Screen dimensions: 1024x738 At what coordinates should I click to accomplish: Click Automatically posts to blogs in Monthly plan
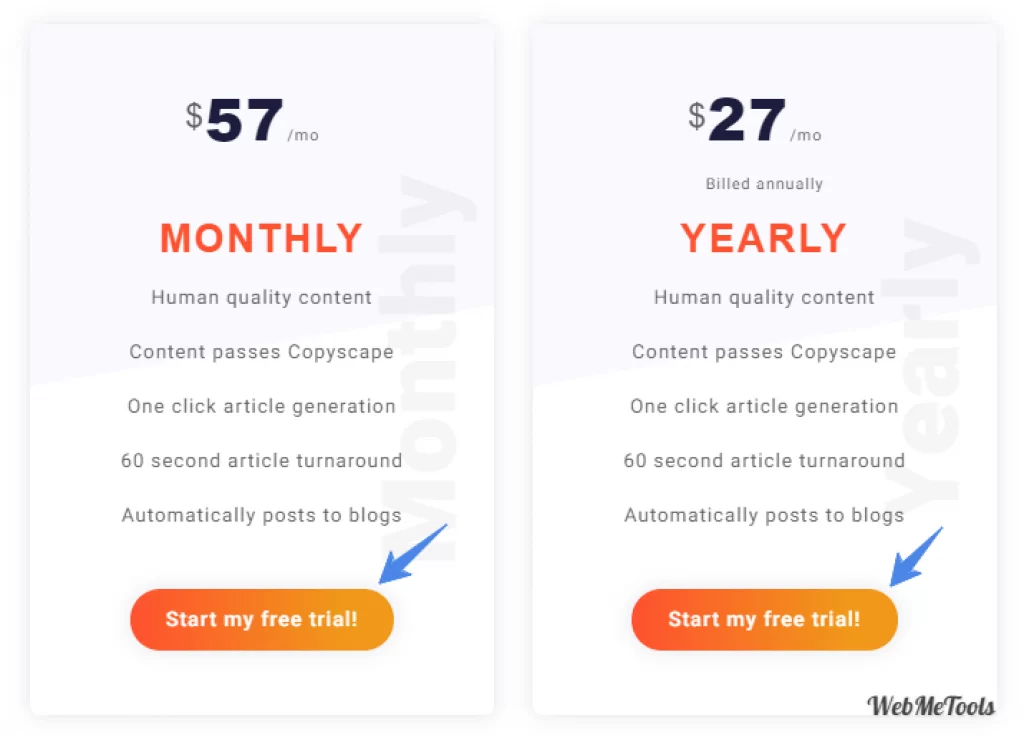262,515
